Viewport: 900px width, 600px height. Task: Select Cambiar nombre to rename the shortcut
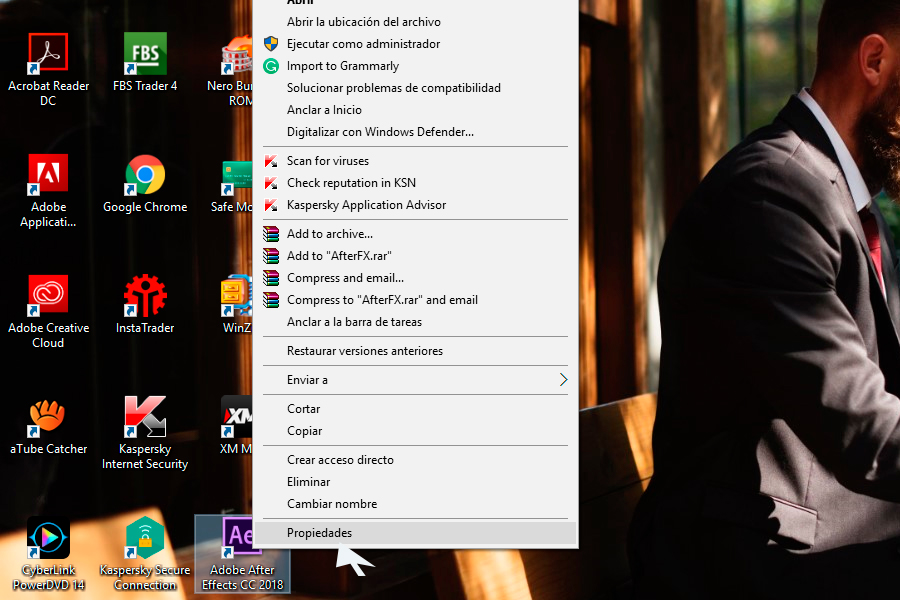click(331, 503)
